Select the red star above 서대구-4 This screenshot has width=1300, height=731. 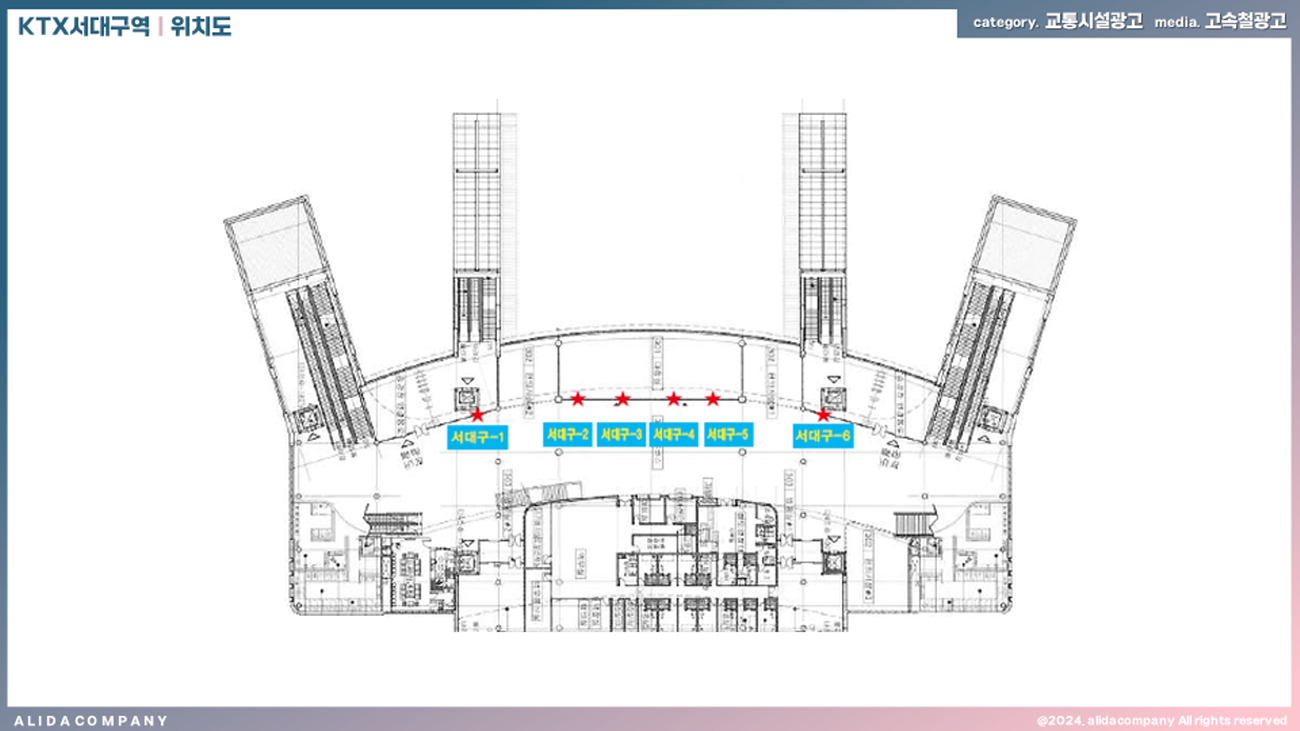click(673, 399)
